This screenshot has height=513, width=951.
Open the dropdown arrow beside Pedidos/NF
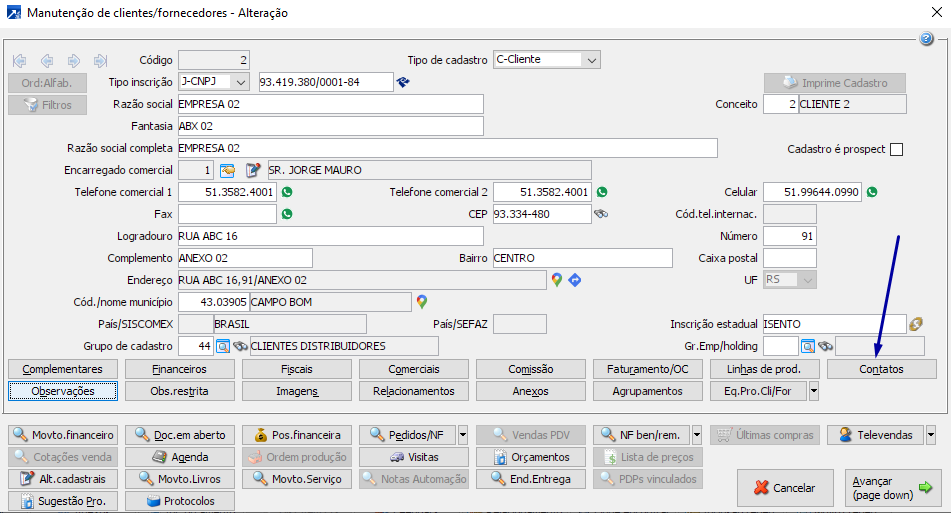[462, 435]
